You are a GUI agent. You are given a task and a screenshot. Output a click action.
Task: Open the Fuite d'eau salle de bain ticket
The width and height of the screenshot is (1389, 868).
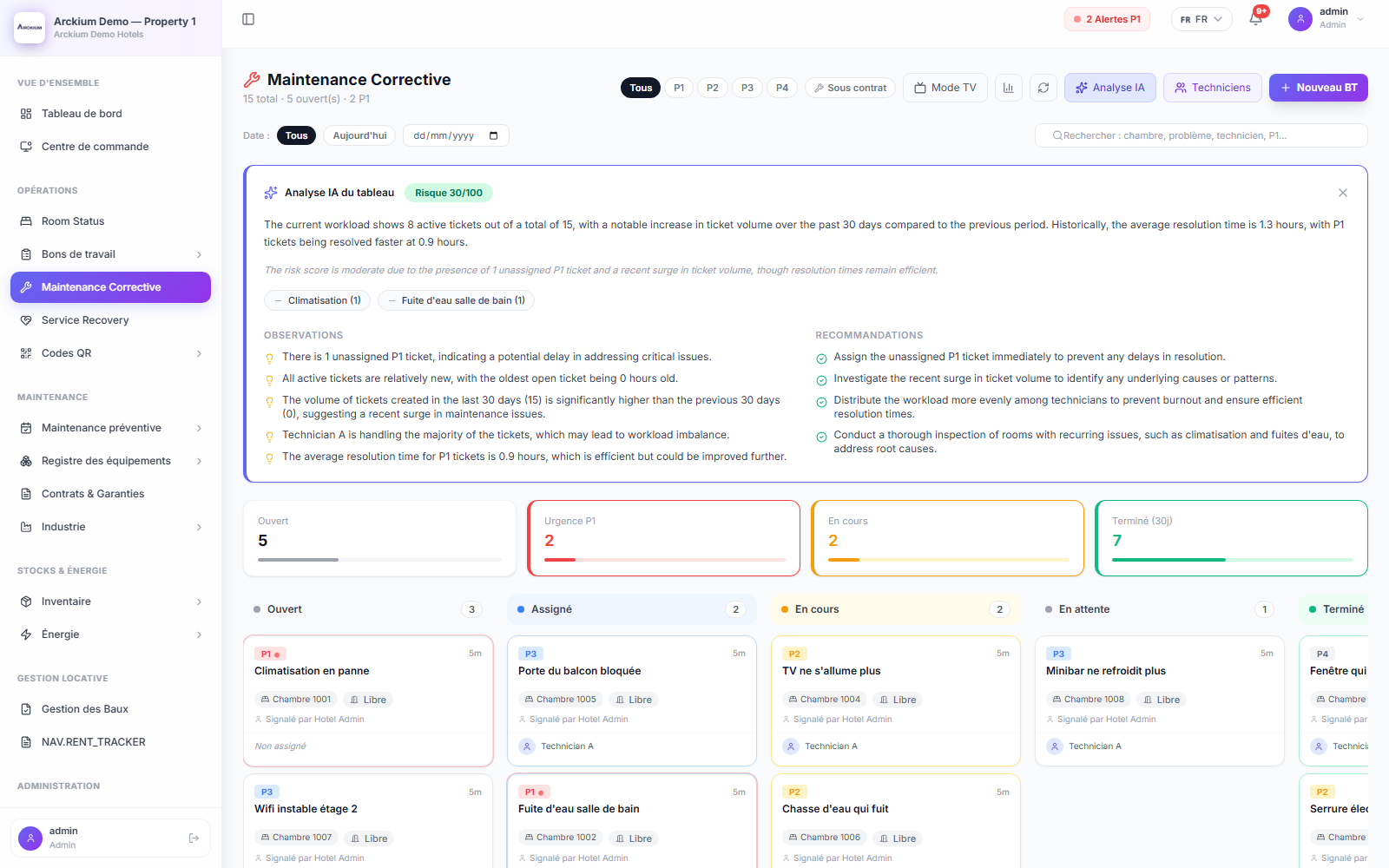pyautogui.click(x=633, y=821)
